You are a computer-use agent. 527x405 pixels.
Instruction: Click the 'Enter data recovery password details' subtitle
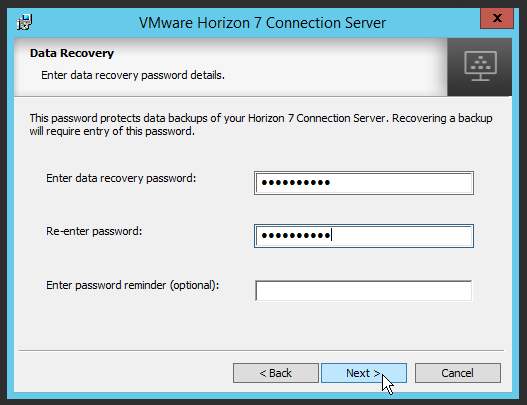pos(133,75)
